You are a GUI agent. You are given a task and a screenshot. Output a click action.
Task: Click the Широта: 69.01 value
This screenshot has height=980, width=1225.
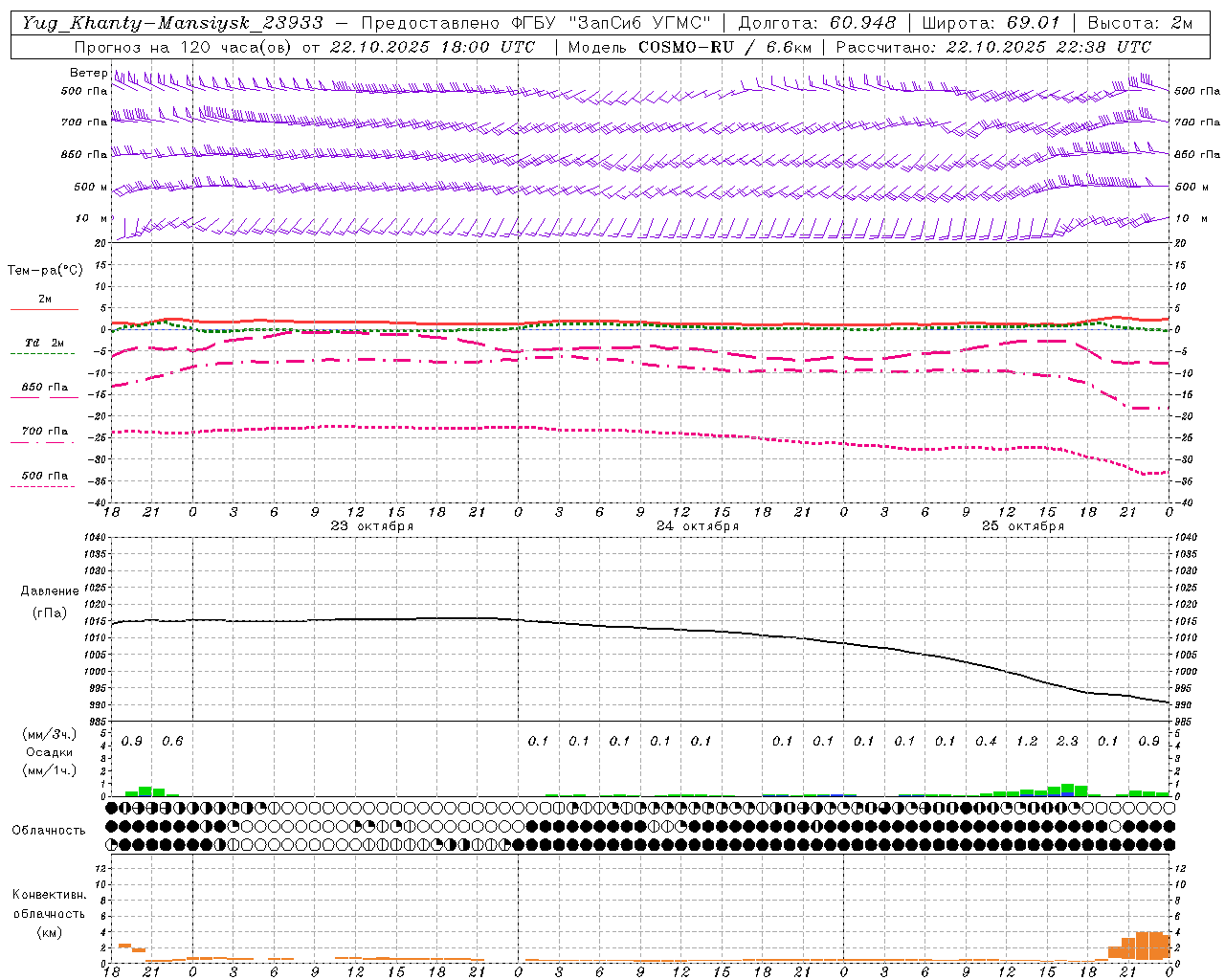[991, 23]
